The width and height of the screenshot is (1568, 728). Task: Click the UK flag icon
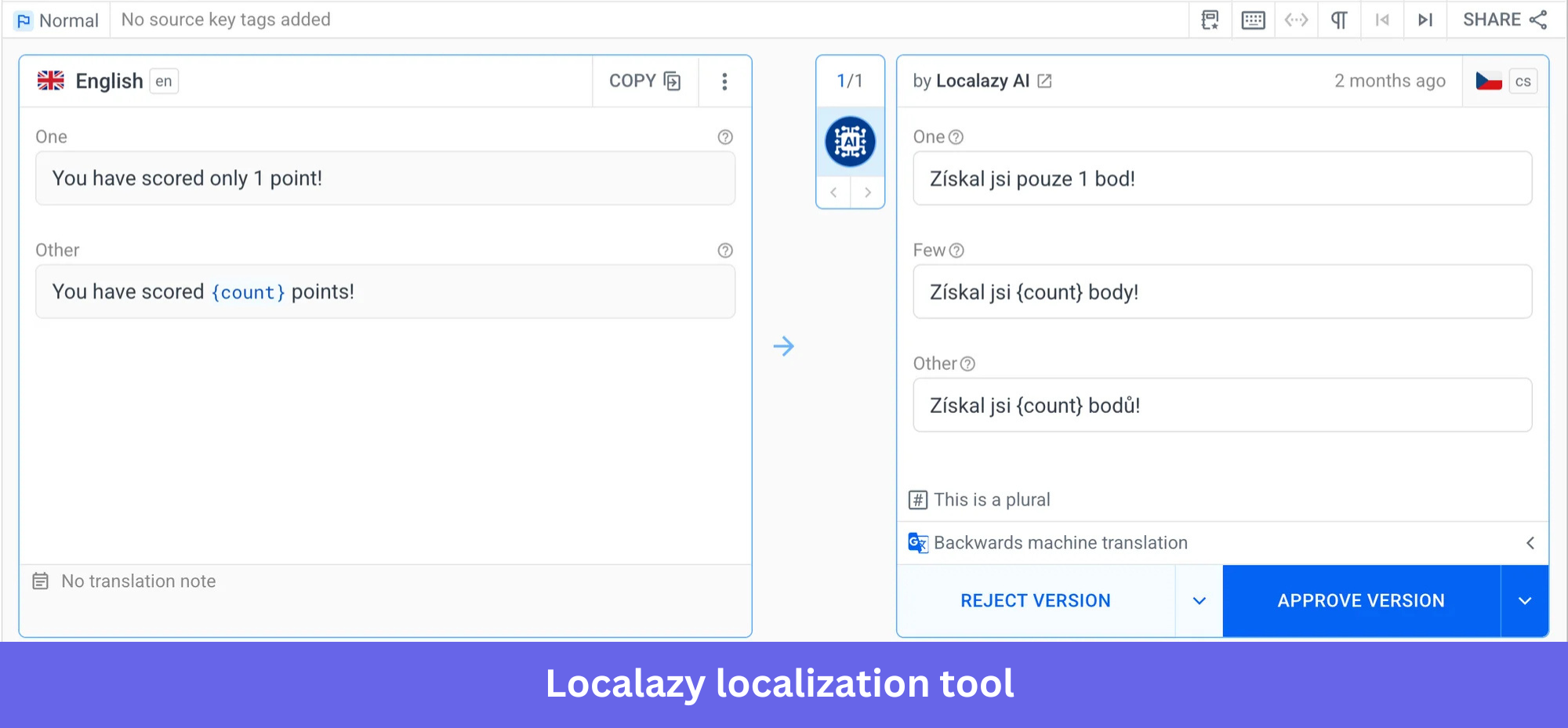tap(51, 81)
